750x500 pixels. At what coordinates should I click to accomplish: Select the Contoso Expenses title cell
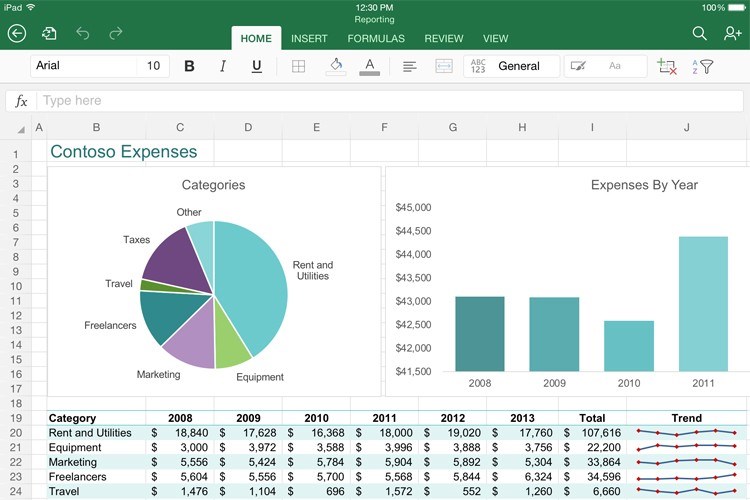coord(124,152)
